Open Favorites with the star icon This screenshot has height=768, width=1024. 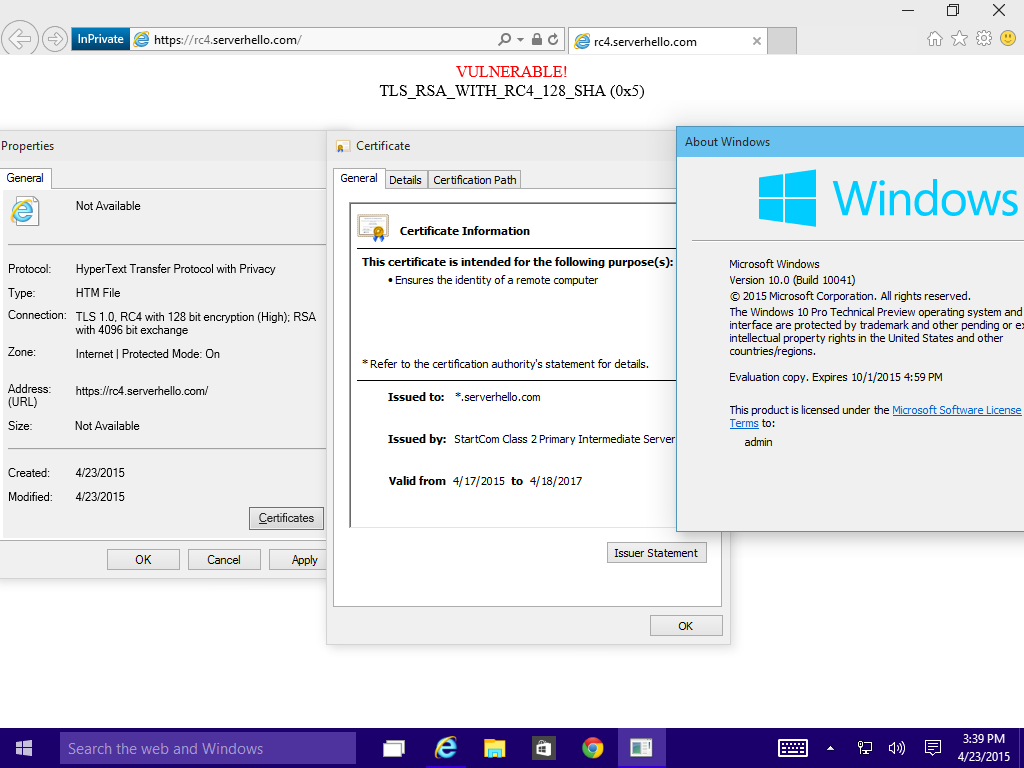tap(959, 39)
